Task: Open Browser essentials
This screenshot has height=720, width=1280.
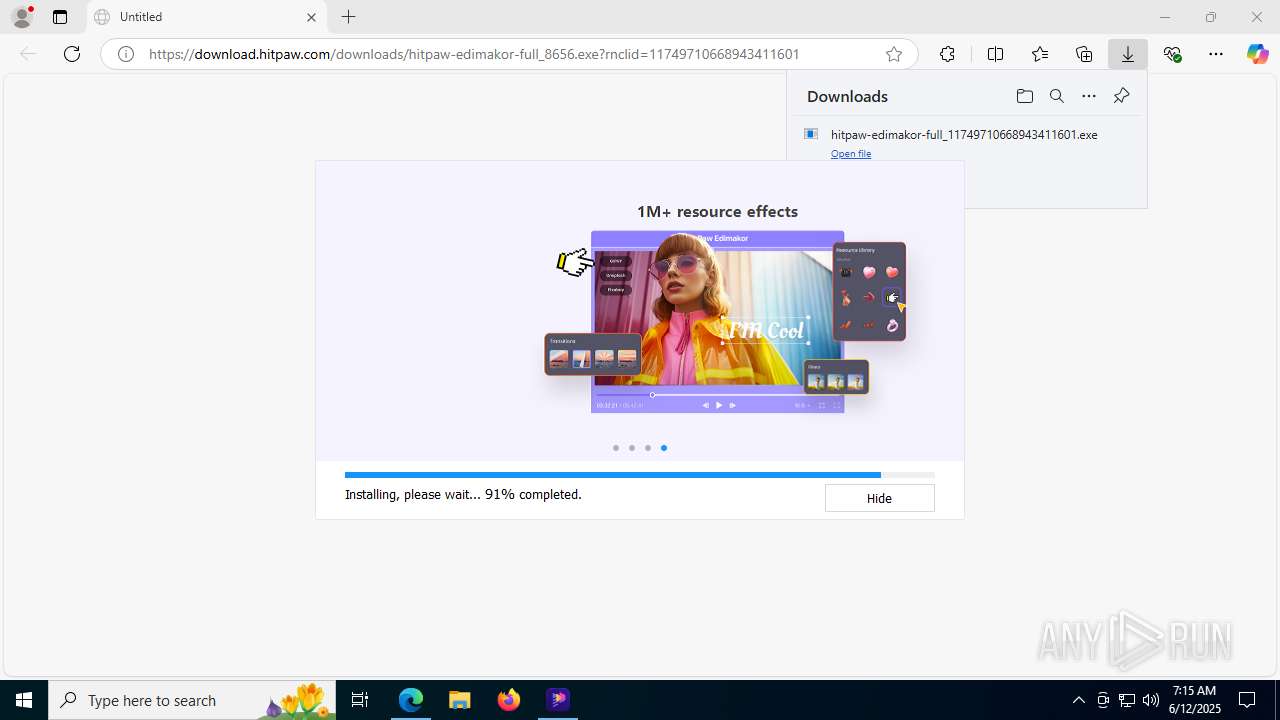Action: [x=1173, y=54]
